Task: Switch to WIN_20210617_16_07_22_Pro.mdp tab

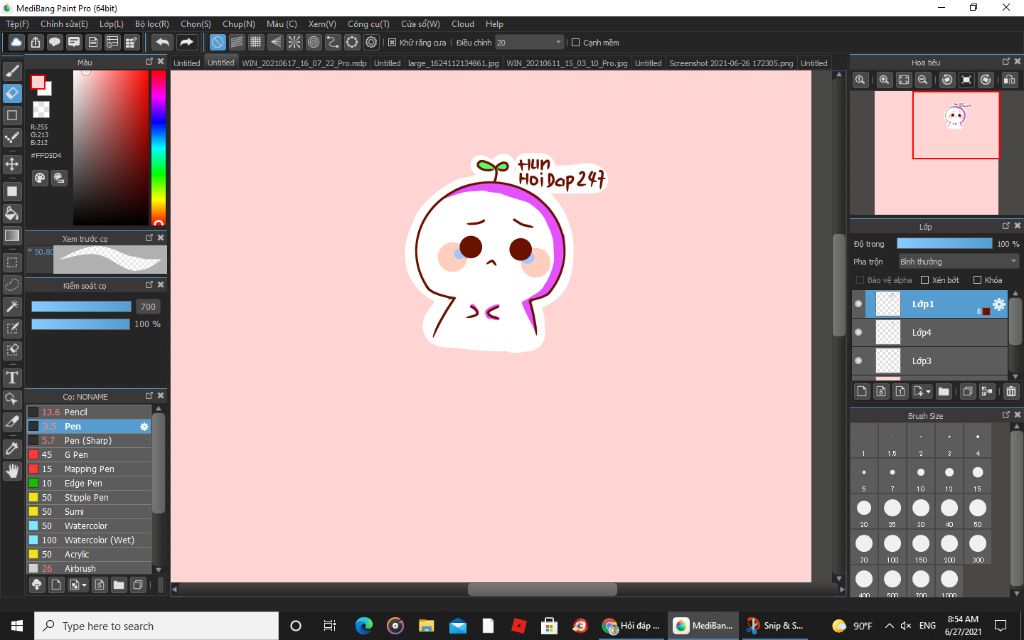Action: point(304,63)
